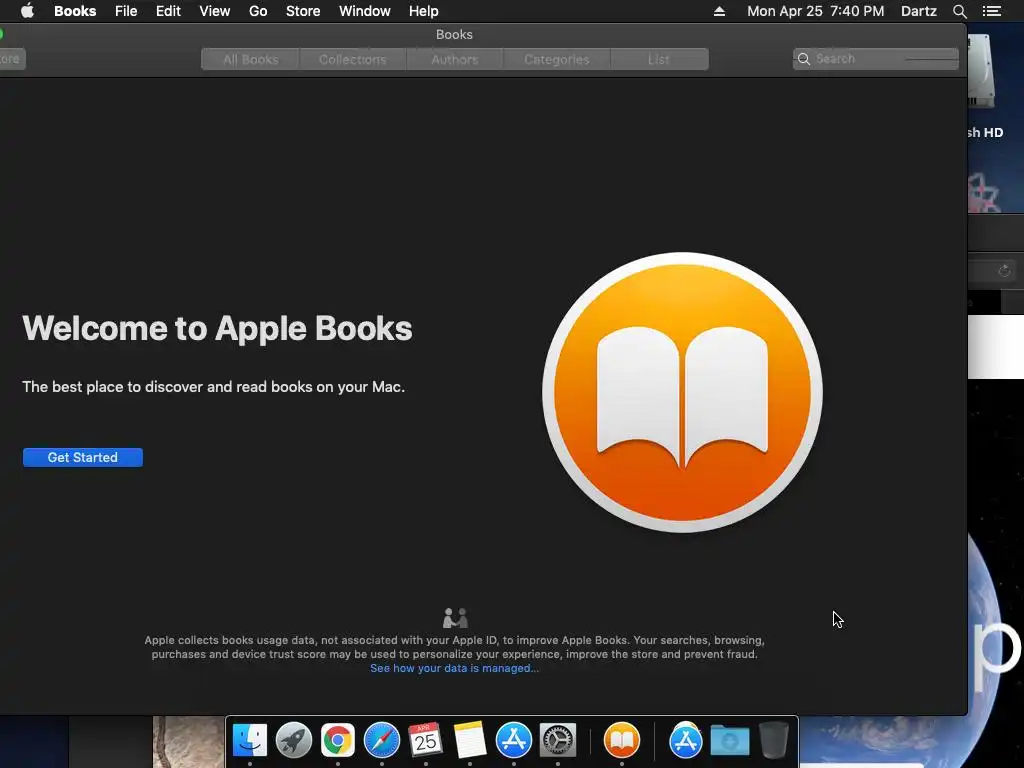Open the Trash in the Dock
The image size is (1024, 768).
pos(774,740)
